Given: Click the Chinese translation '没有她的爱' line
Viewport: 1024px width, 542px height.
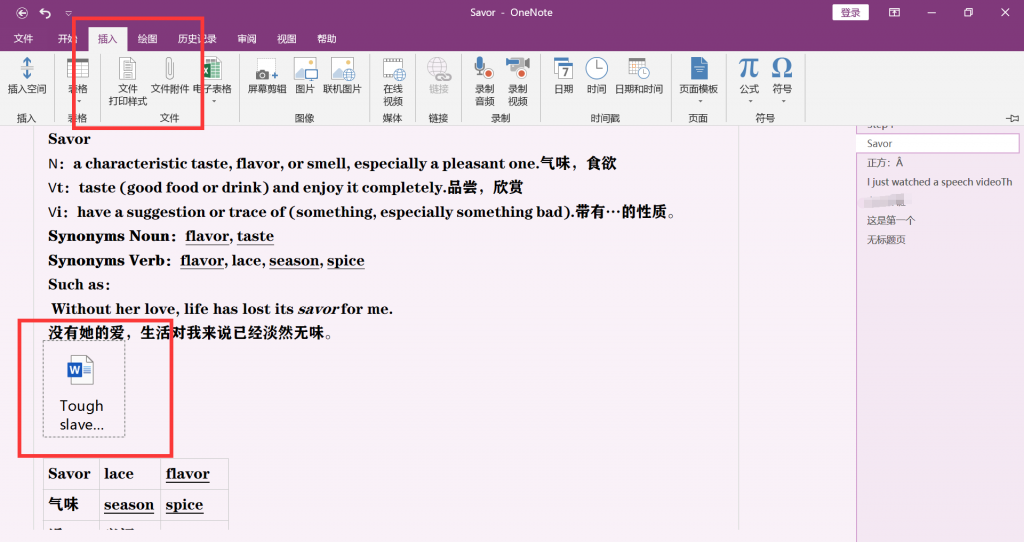Looking at the screenshot, I should pos(190,333).
